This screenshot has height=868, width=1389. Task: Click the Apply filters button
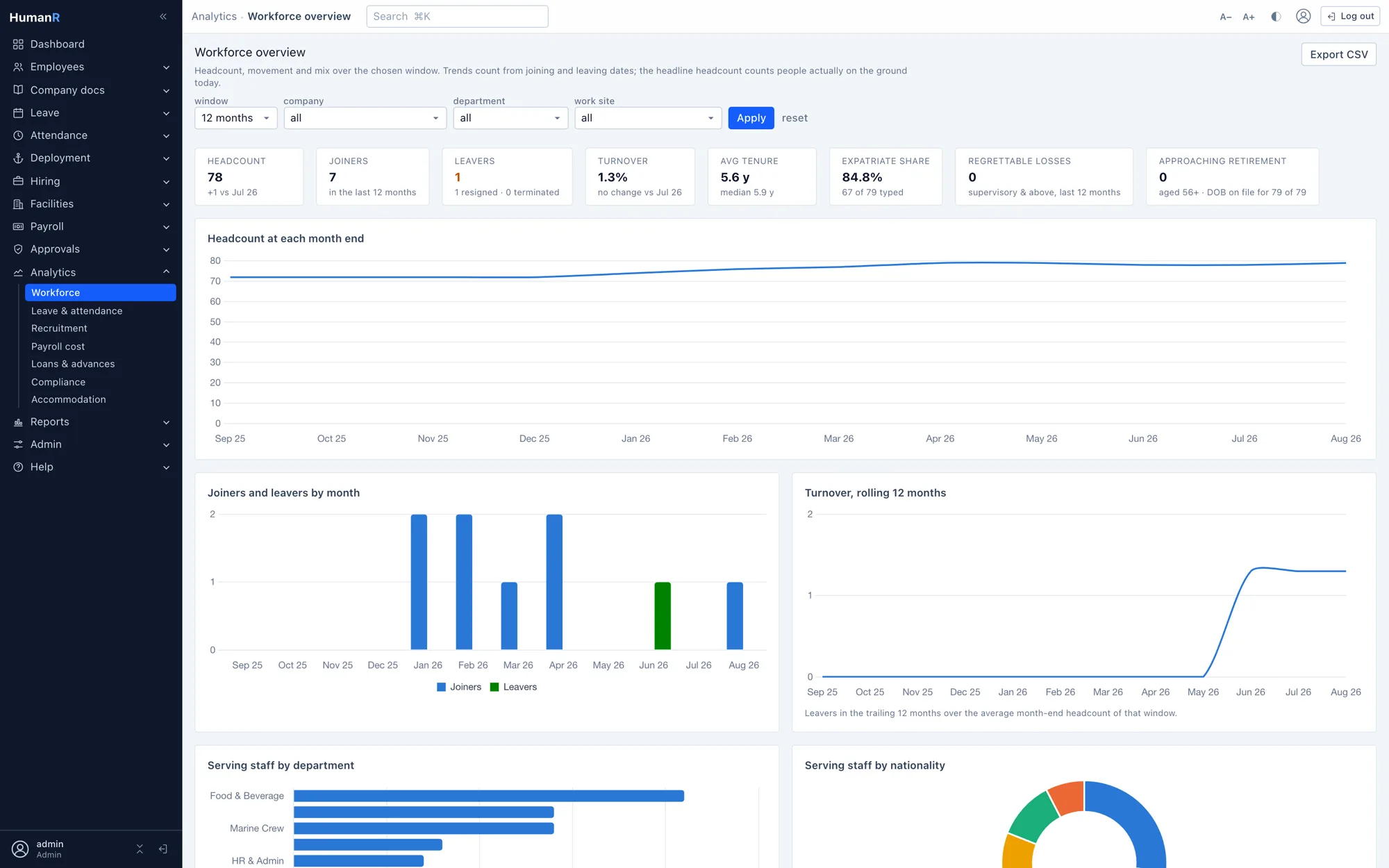pyautogui.click(x=751, y=118)
